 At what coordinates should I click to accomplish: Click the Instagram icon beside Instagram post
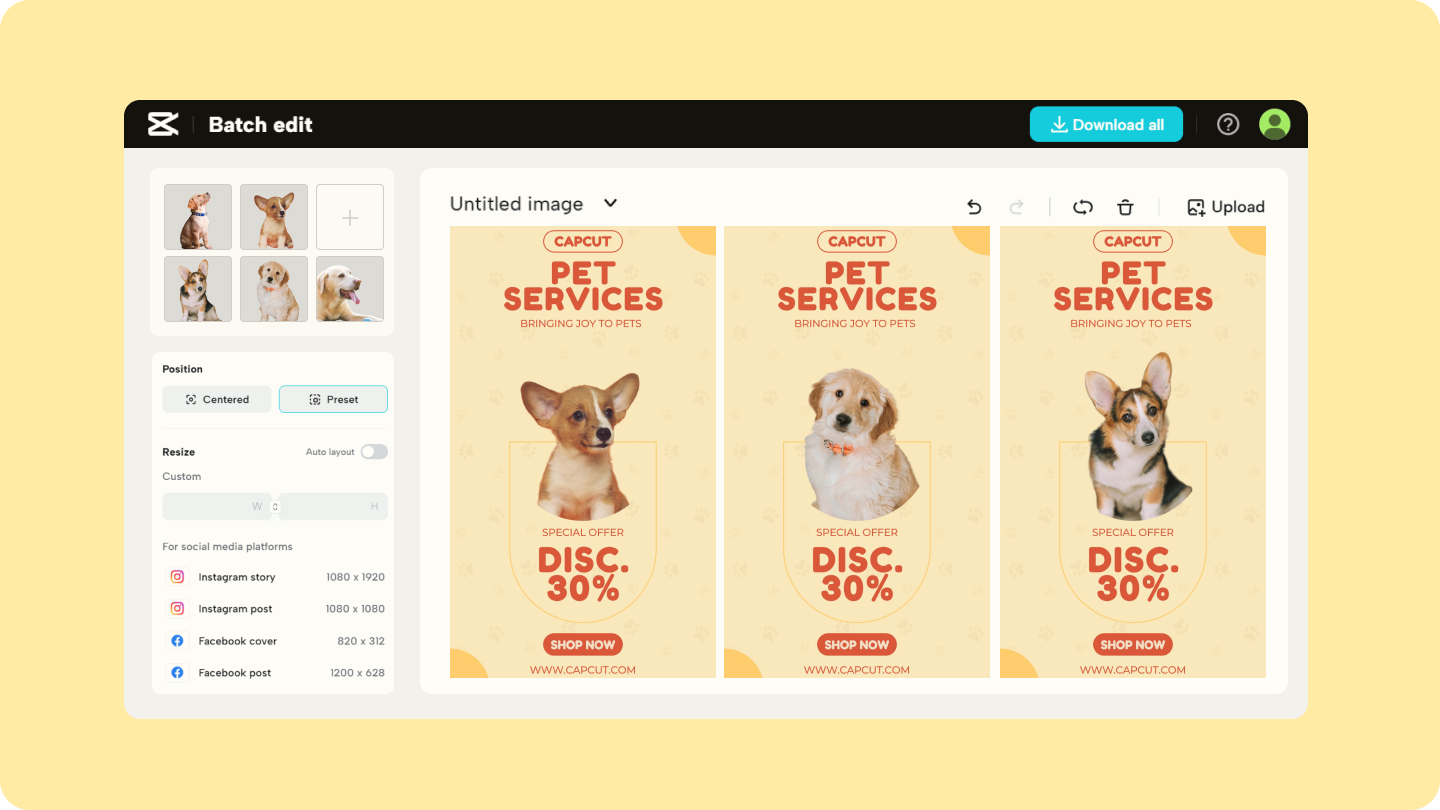pyautogui.click(x=177, y=609)
